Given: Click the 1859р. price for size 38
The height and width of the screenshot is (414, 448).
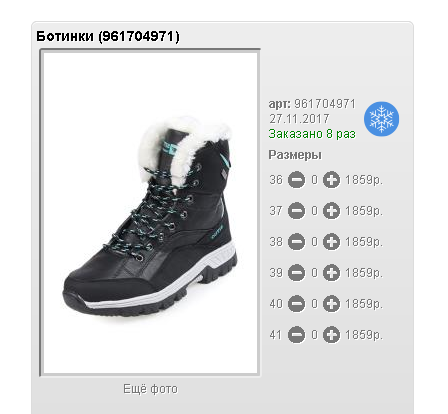Looking at the screenshot, I should pyautogui.click(x=364, y=242).
